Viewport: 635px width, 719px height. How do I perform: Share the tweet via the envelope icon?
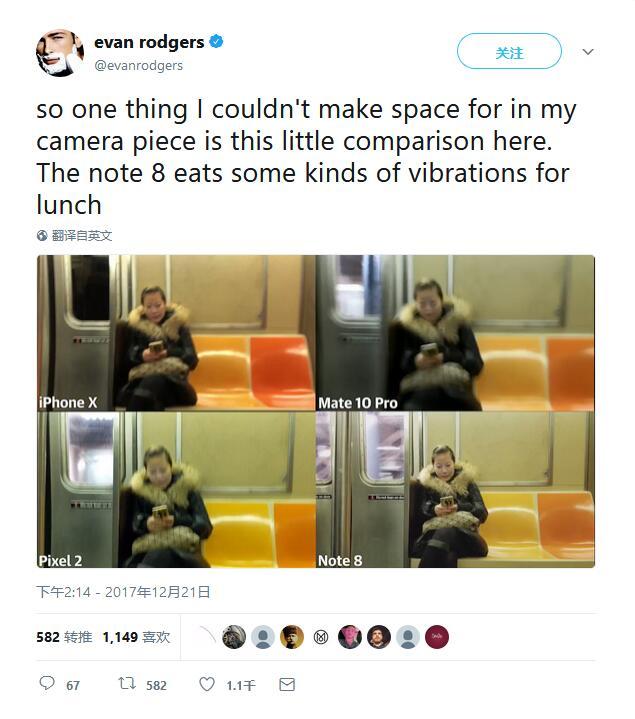[287, 684]
